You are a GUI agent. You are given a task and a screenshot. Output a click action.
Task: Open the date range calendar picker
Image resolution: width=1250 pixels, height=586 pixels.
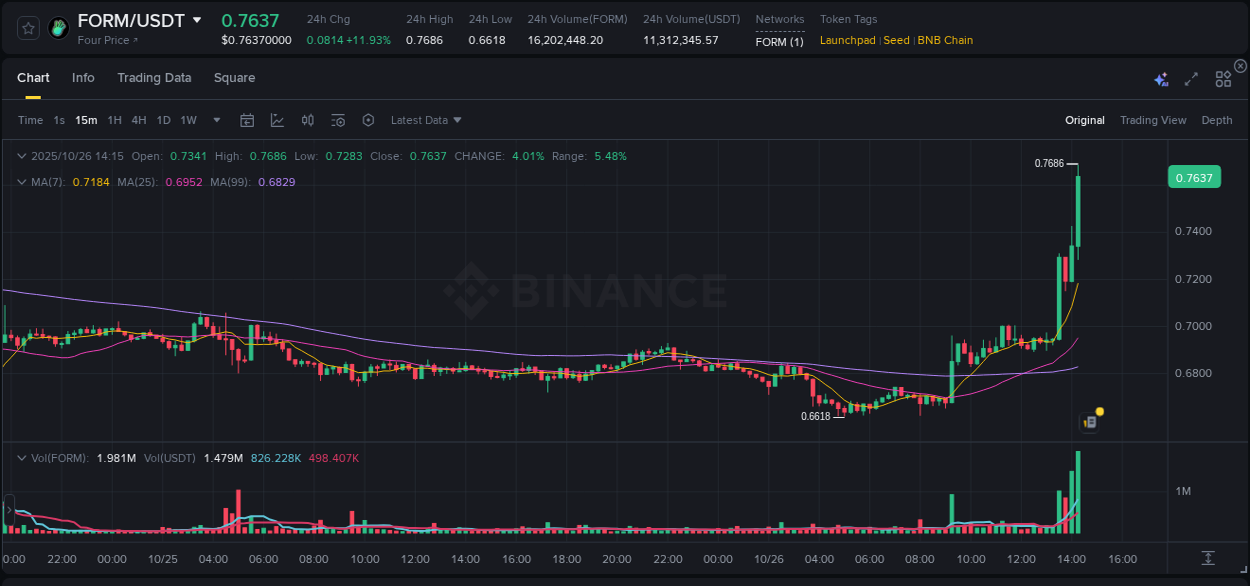pos(247,119)
